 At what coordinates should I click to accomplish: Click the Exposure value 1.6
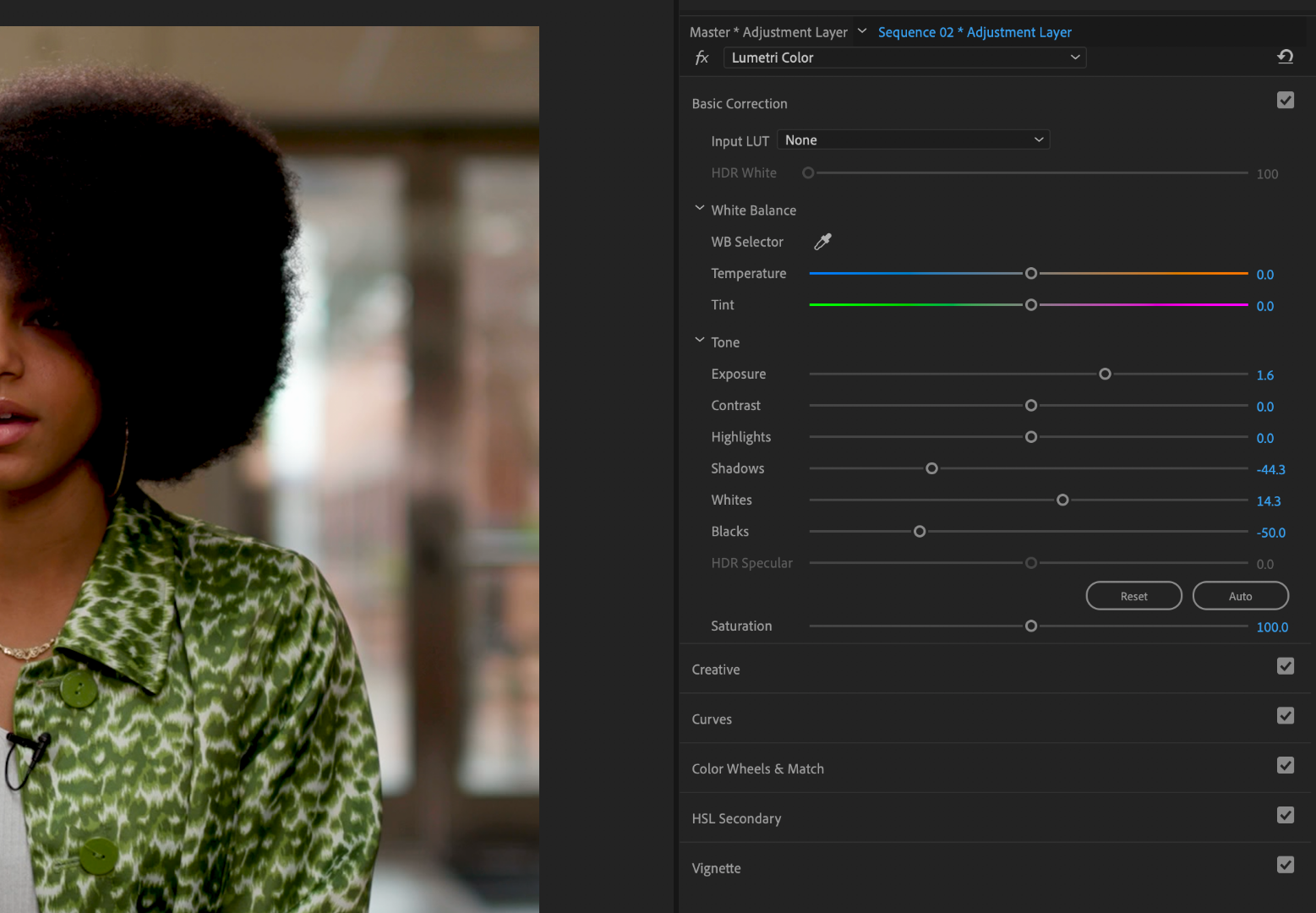tap(1264, 375)
